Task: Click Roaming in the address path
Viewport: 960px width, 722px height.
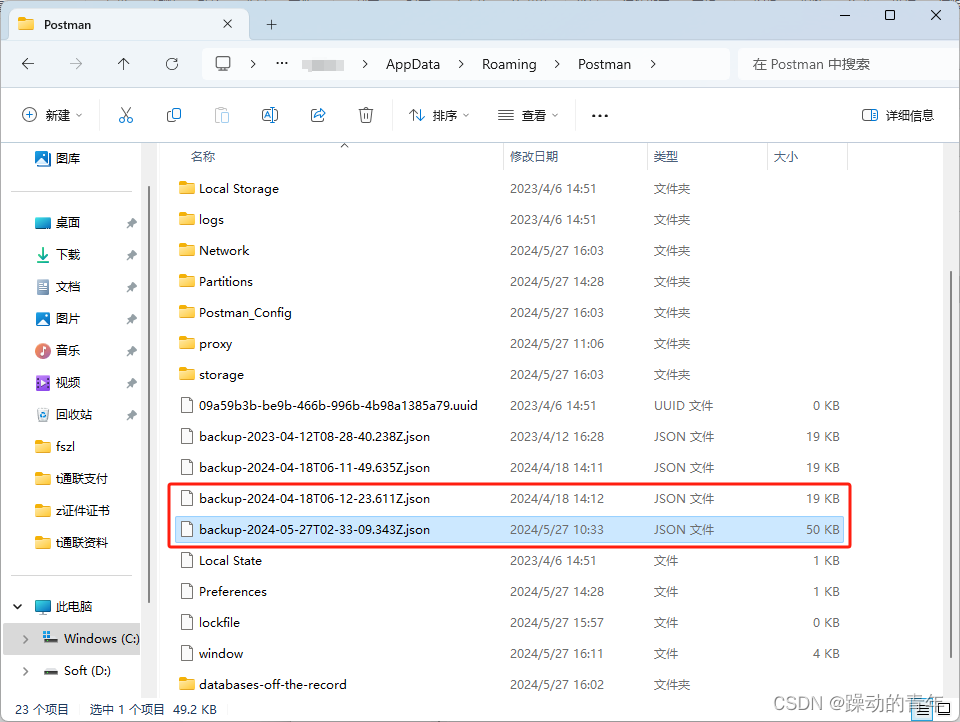Action: point(509,64)
